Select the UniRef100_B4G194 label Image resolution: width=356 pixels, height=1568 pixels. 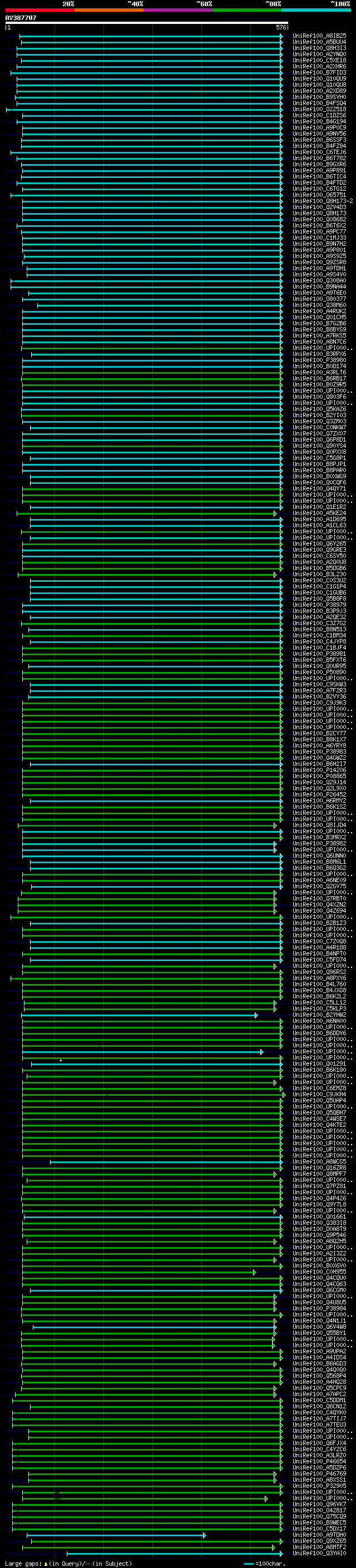pos(319,122)
